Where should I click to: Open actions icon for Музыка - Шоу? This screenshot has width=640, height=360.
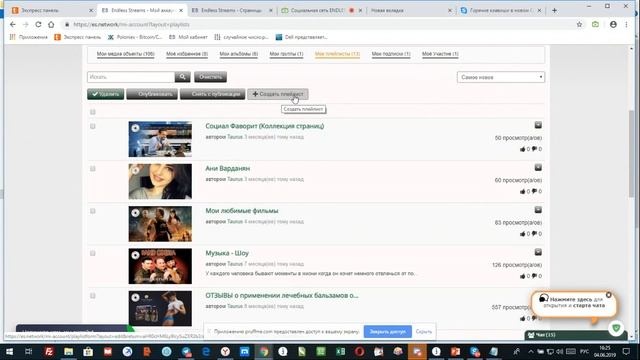(x=538, y=252)
